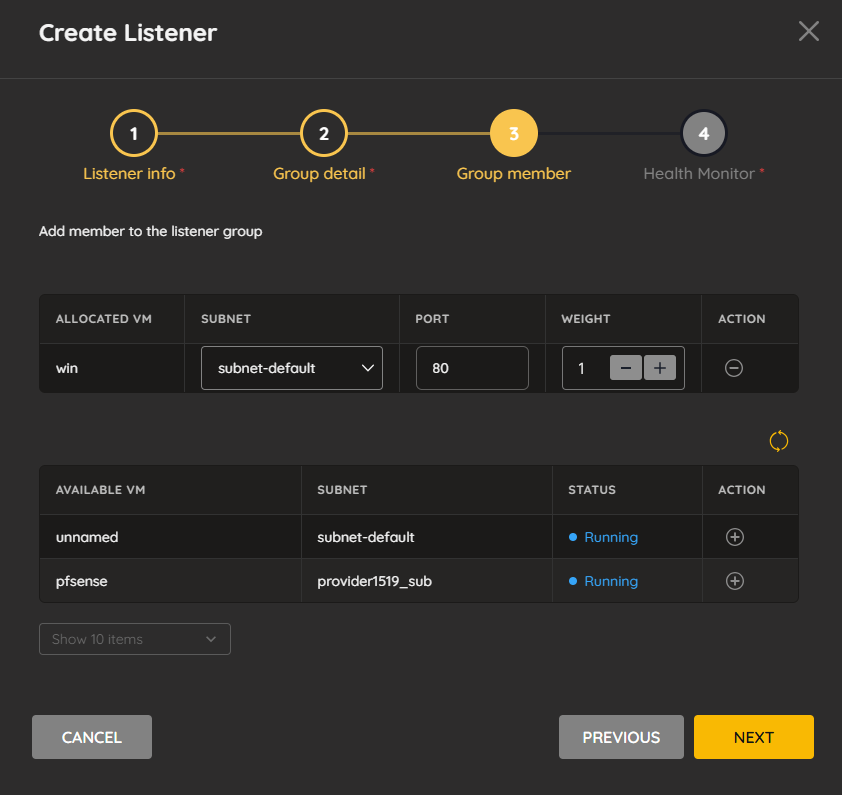Screen dimensions: 842x795
Task: Add the unnamed VM to the group
Action: (x=735, y=537)
